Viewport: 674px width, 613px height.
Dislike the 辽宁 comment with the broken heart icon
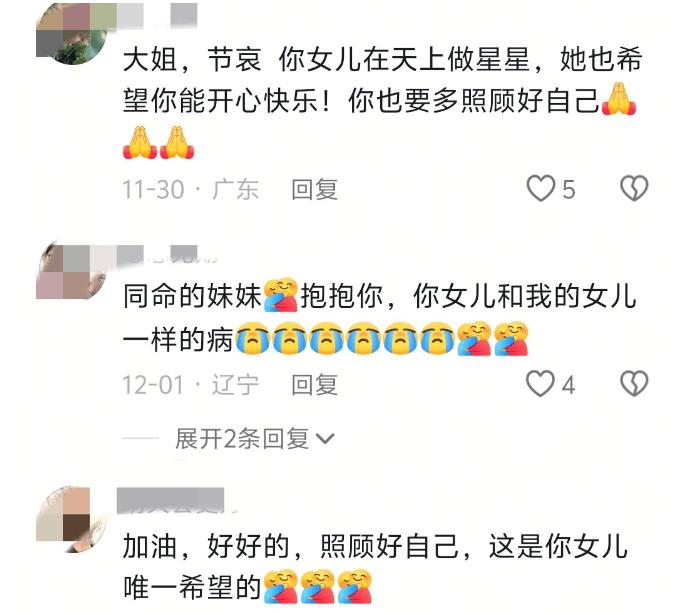coord(634,383)
